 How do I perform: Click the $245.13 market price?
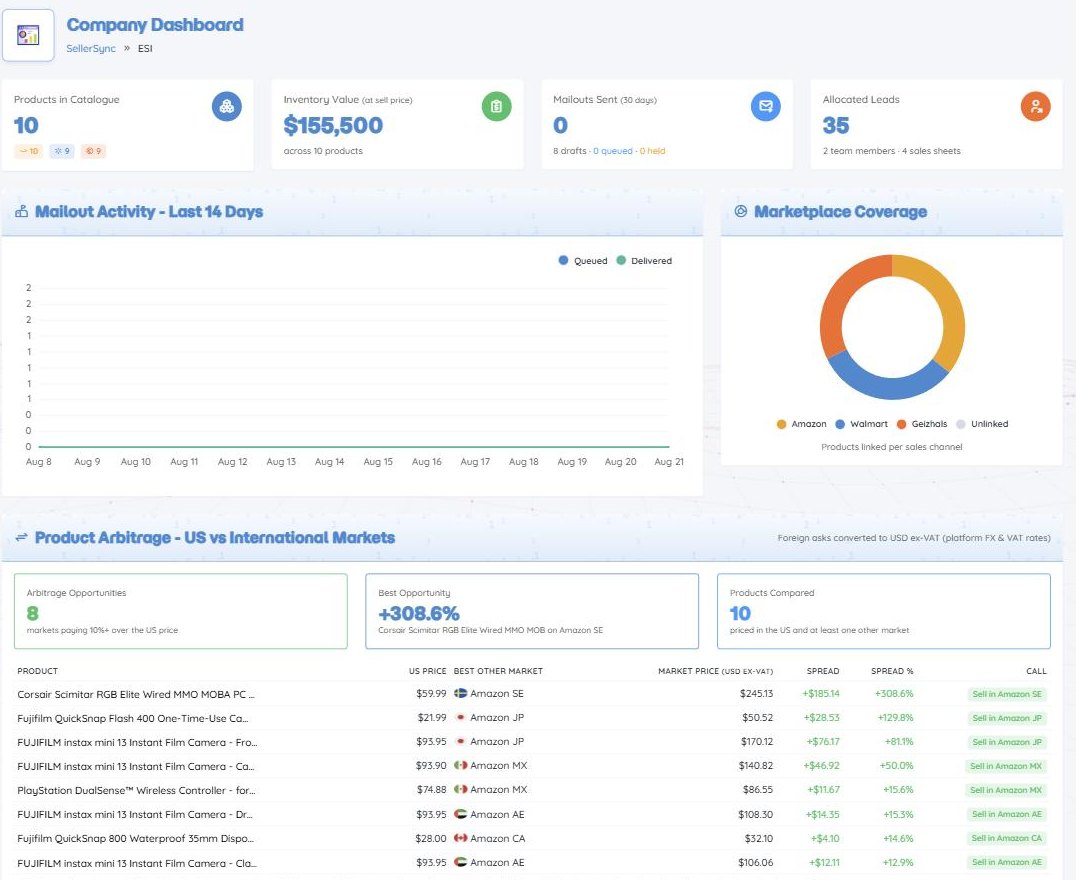756,694
